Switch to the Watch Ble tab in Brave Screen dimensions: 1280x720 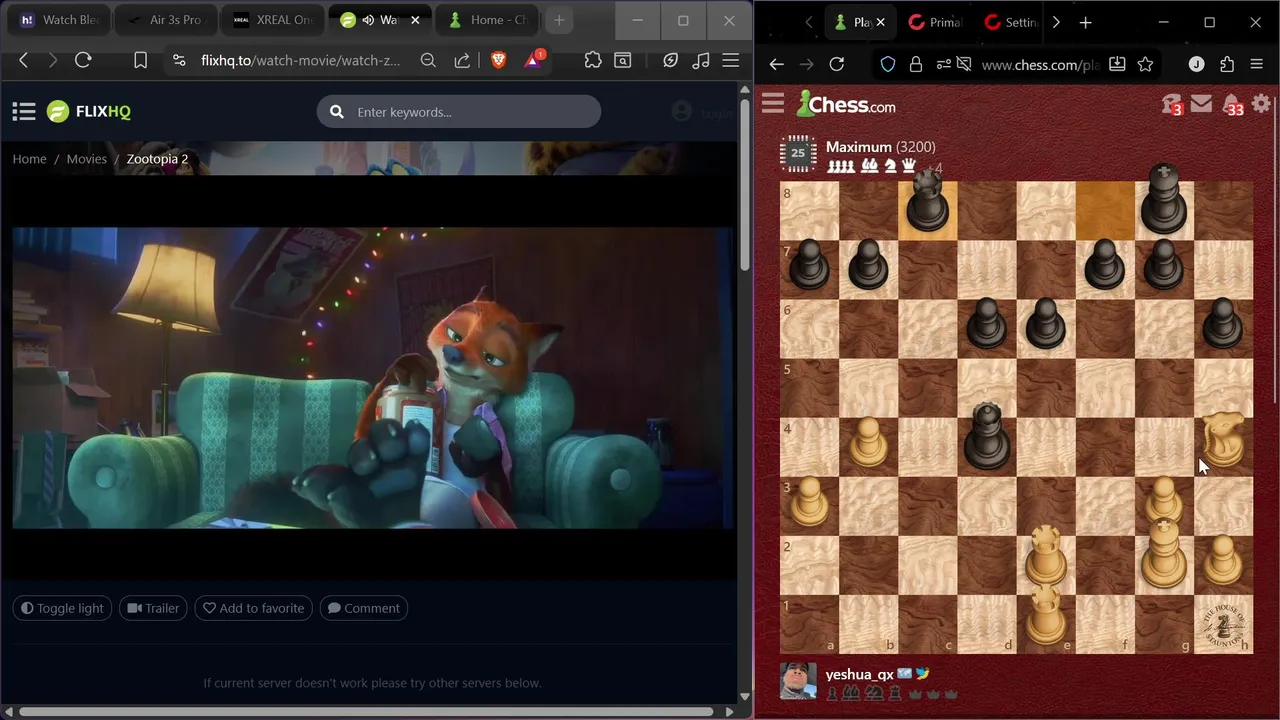[58, 20]
